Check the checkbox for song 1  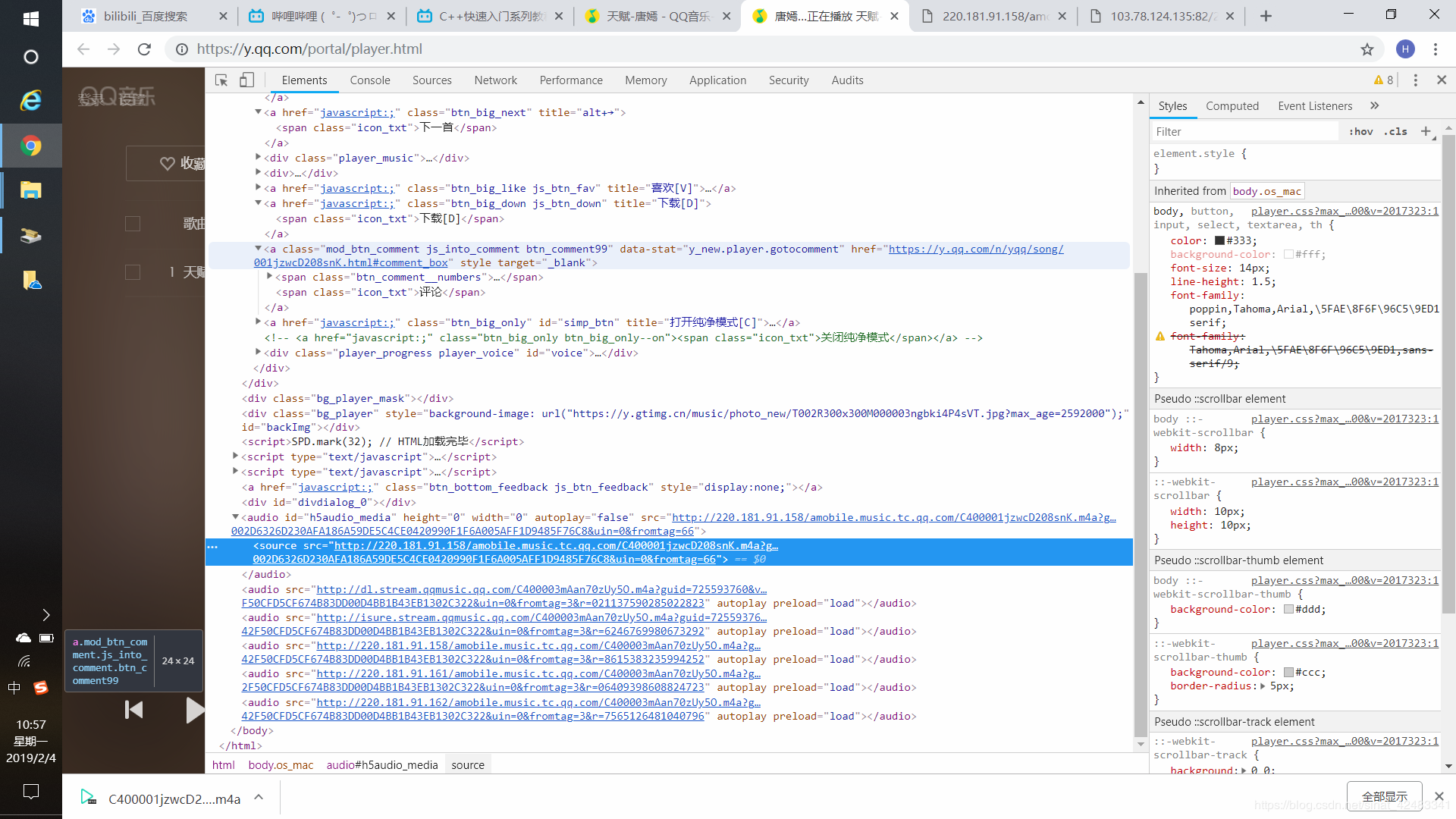(133, 272)
